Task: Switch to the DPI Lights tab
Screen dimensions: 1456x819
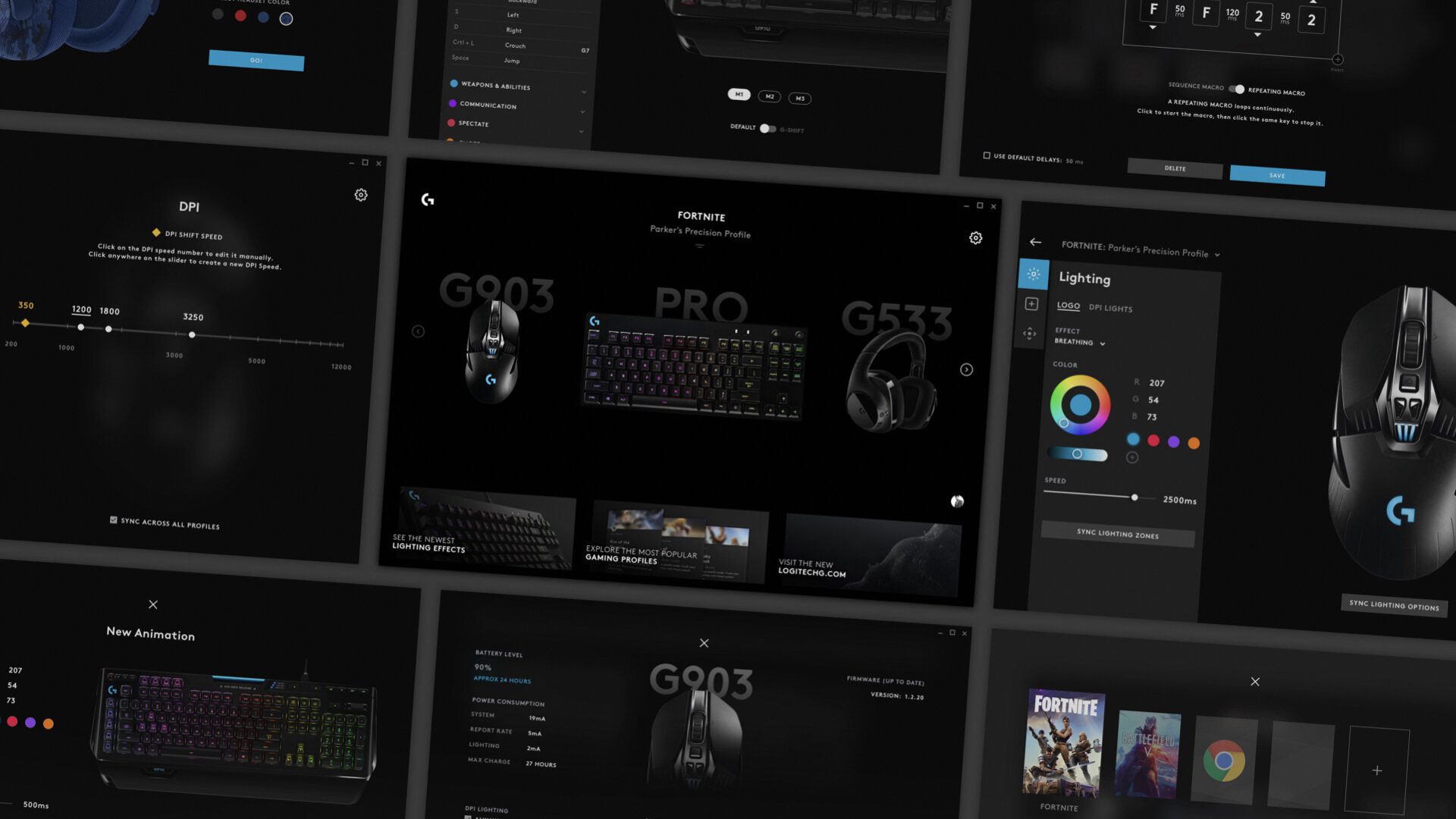Action: tap(1110, 309)
